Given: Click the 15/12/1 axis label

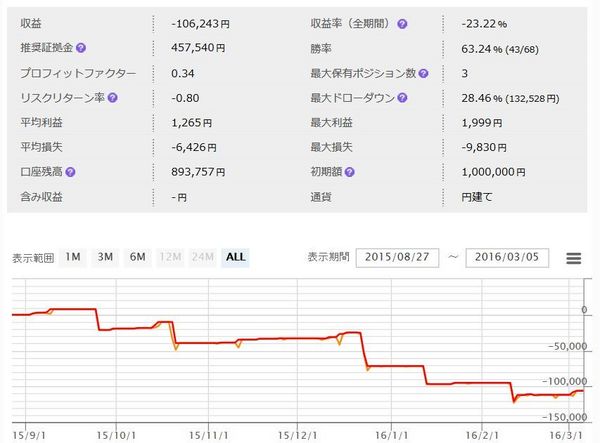Looking at the screenshot, I should coord(297,435).
